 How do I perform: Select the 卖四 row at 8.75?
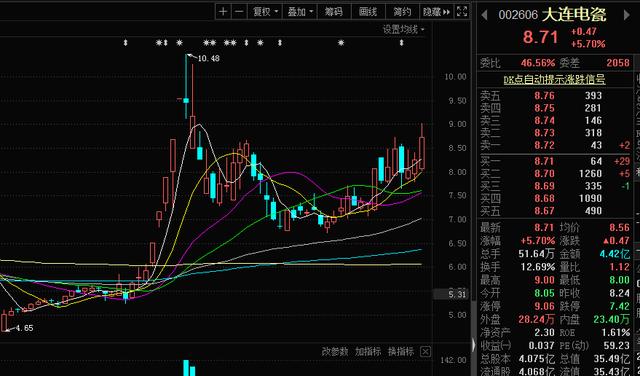click(554, 108)
